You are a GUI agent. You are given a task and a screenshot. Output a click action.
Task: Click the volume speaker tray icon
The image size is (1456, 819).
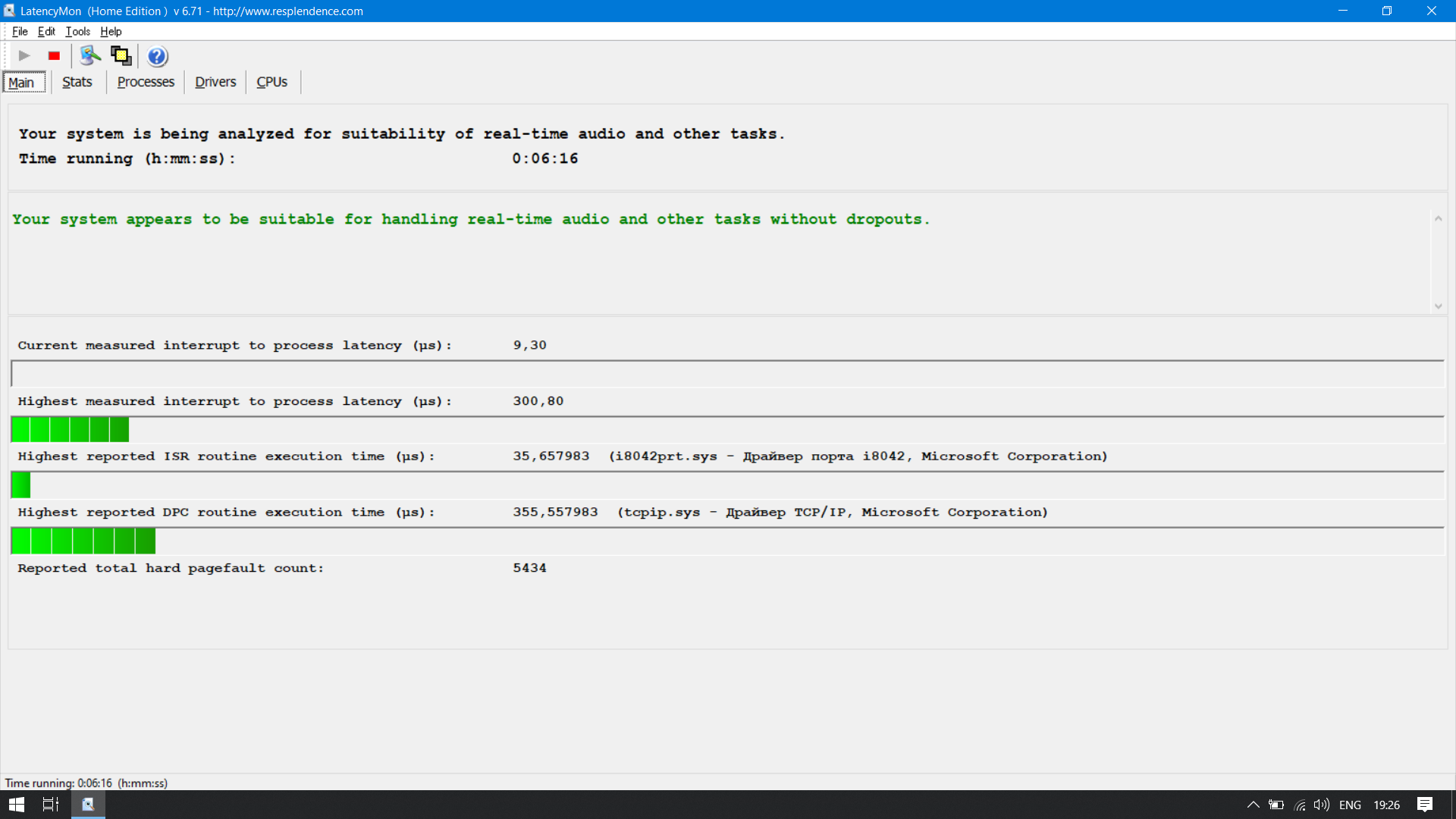(1322, 805)
